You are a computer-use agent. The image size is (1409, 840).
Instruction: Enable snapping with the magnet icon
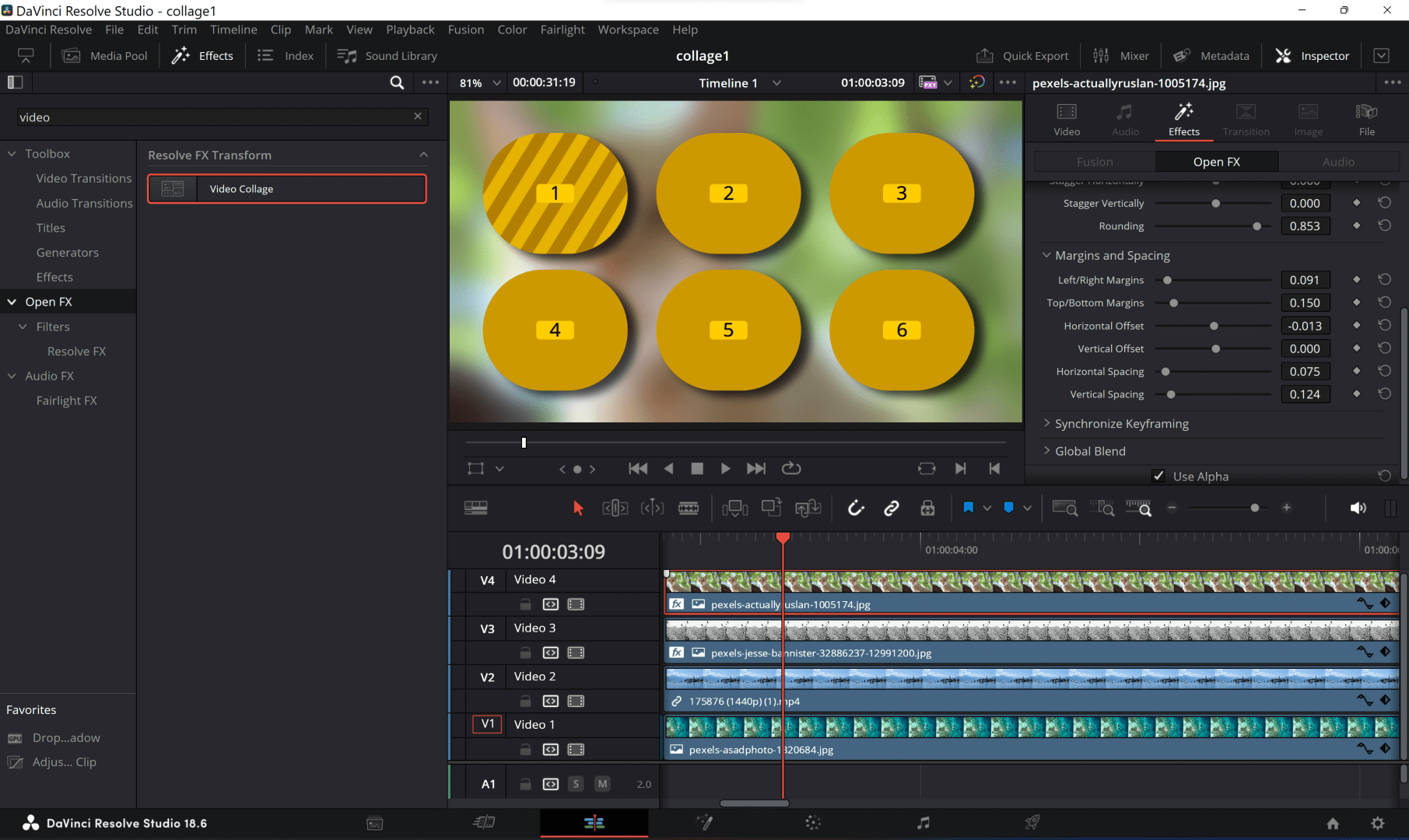tap(855, 508)
